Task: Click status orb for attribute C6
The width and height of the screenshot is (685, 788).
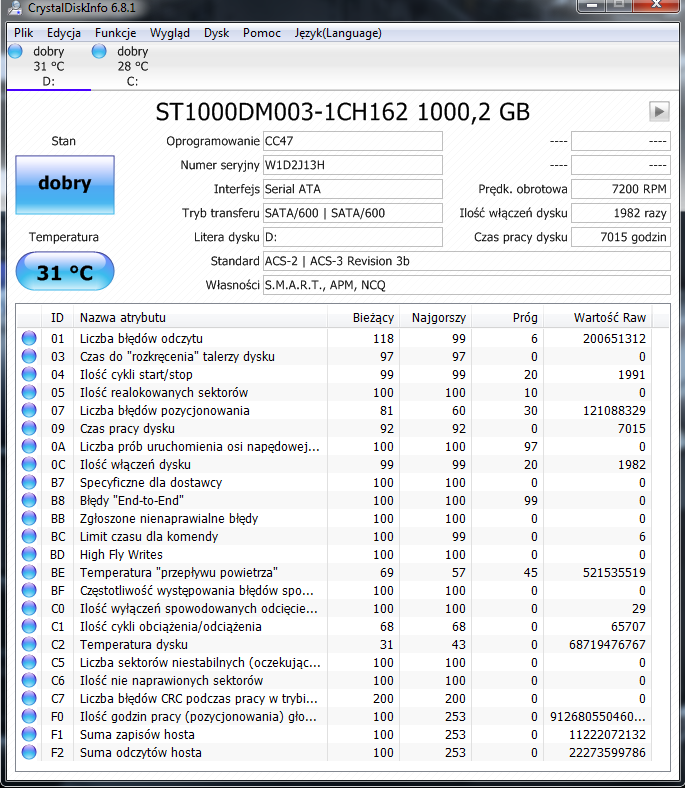Action: pos(29,680)
